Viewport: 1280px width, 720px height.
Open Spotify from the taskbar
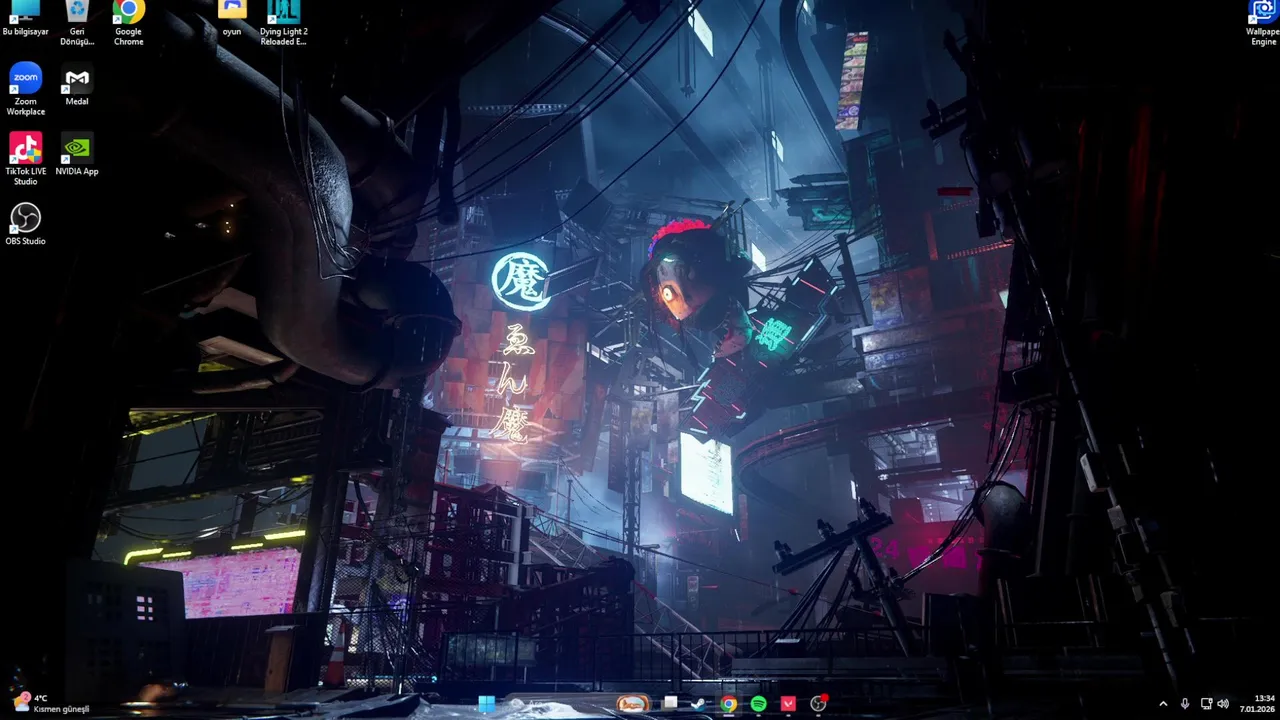point(758,704)
